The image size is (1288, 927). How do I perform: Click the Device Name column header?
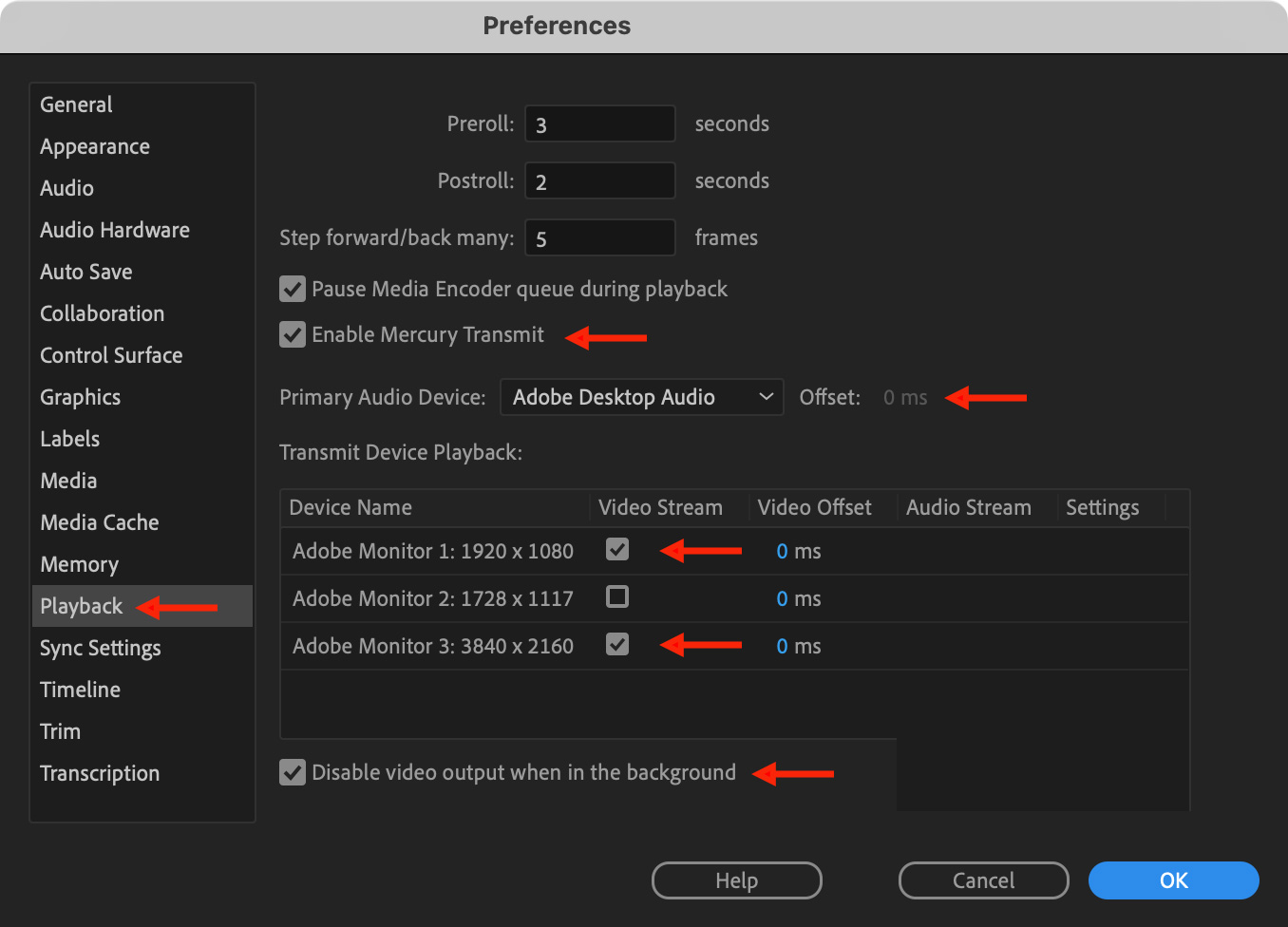(435, 508)
